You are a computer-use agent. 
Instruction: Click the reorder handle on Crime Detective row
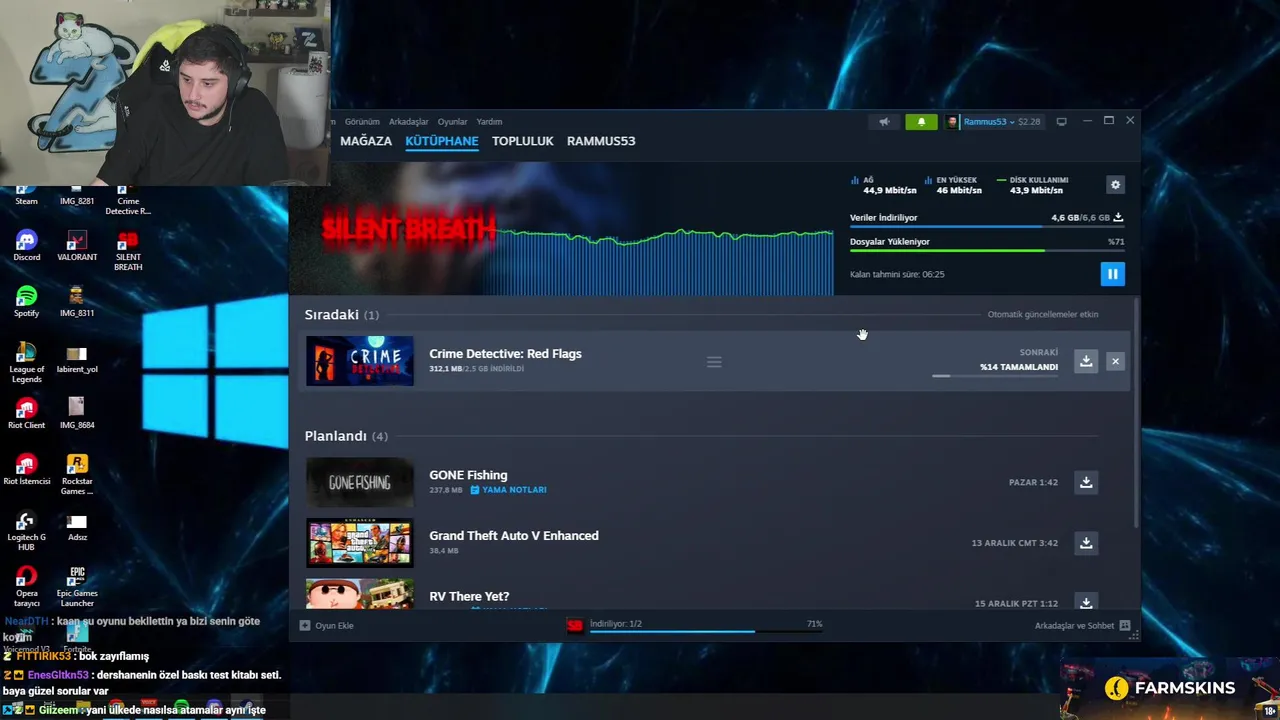coord(714,362)
